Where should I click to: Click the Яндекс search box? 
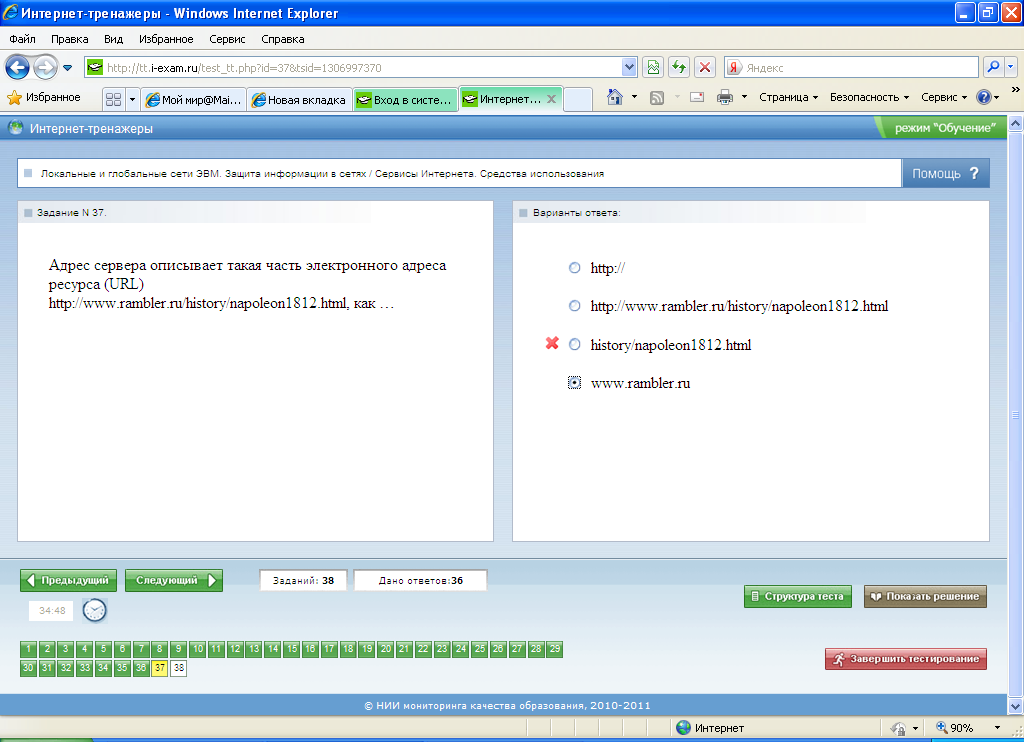852,67
